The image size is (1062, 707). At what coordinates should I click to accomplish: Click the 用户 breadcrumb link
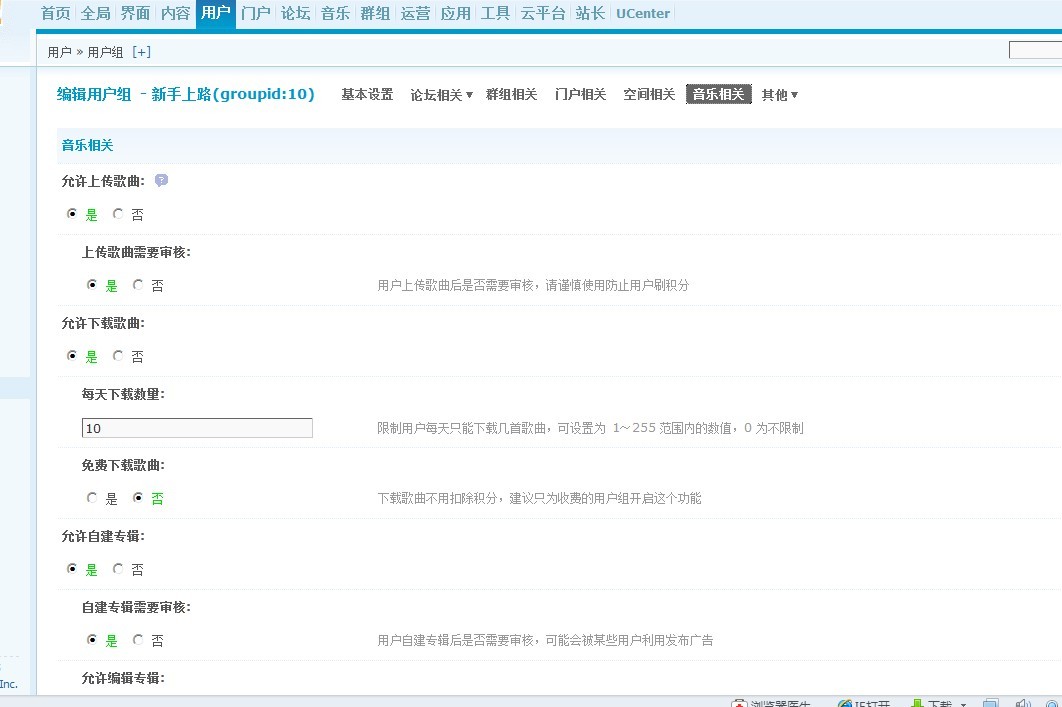point(59,52)
